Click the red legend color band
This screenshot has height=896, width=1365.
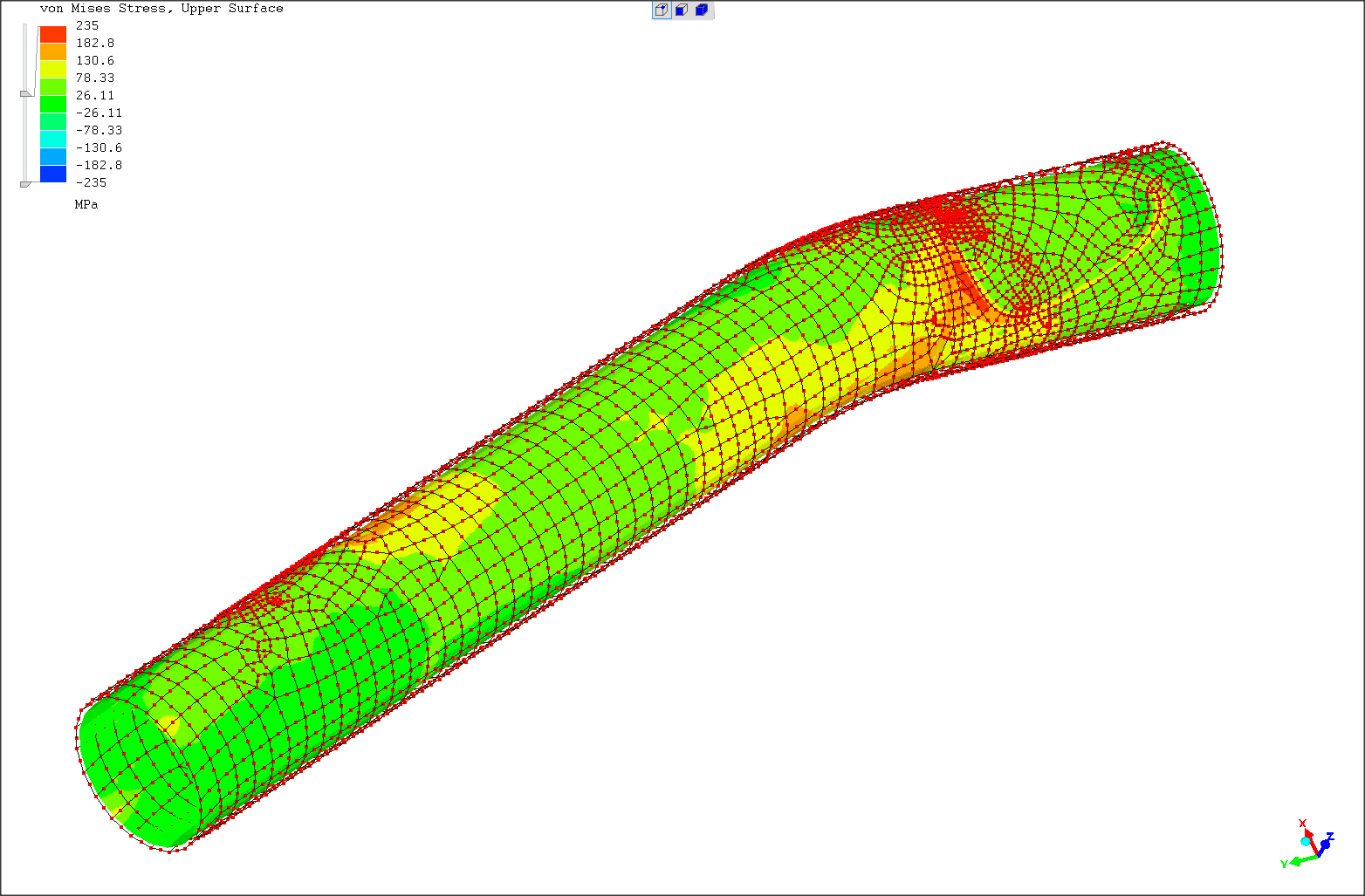click(x=53, y=34)
